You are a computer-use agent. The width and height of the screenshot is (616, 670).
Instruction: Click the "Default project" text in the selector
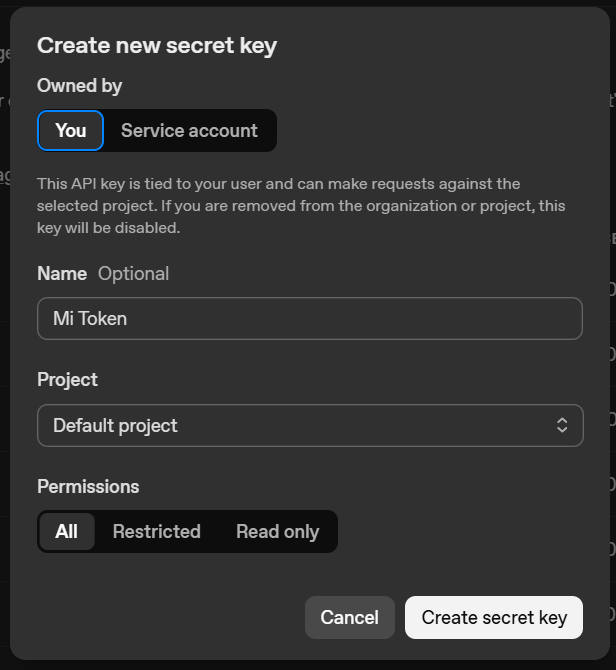pyautogui.click(x=115, y=425)
